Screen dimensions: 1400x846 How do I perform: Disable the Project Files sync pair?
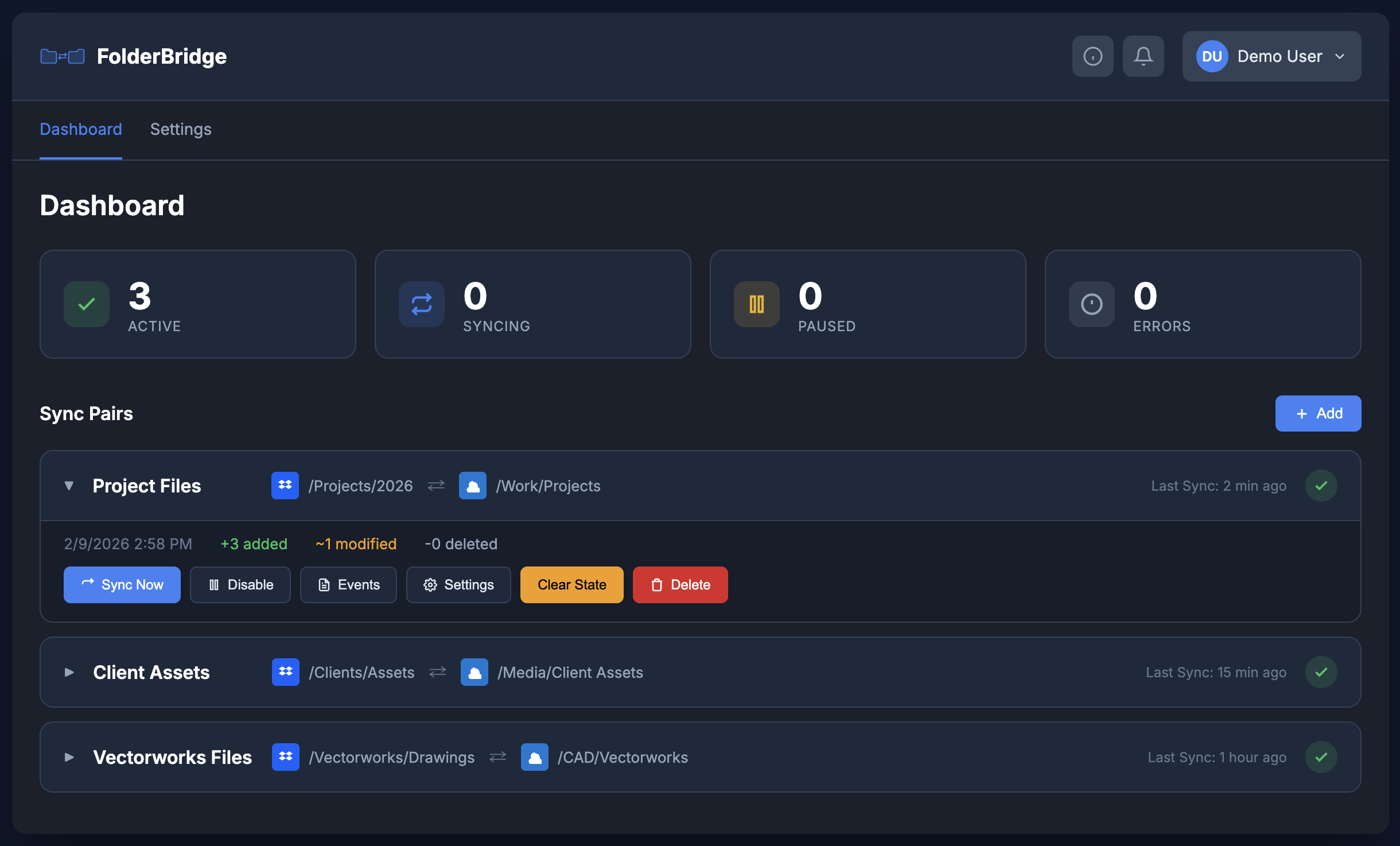click(240, 584)
